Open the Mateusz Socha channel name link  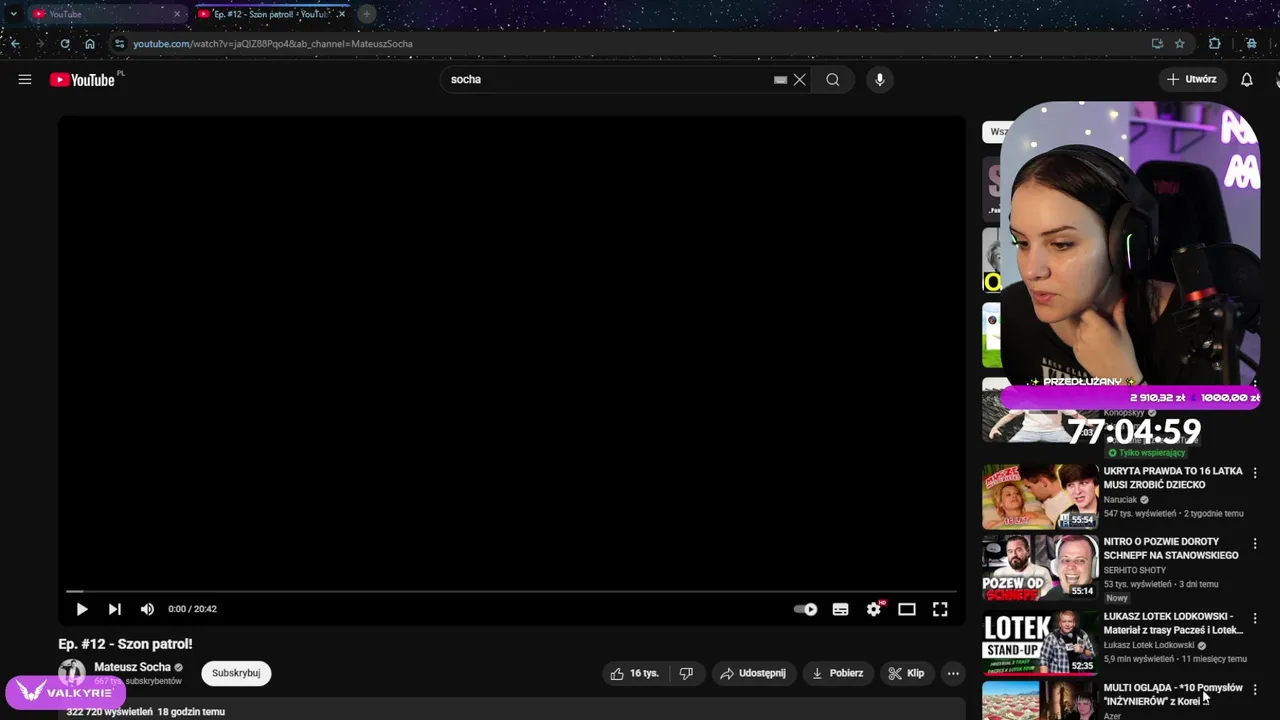[x=132, y=667]
